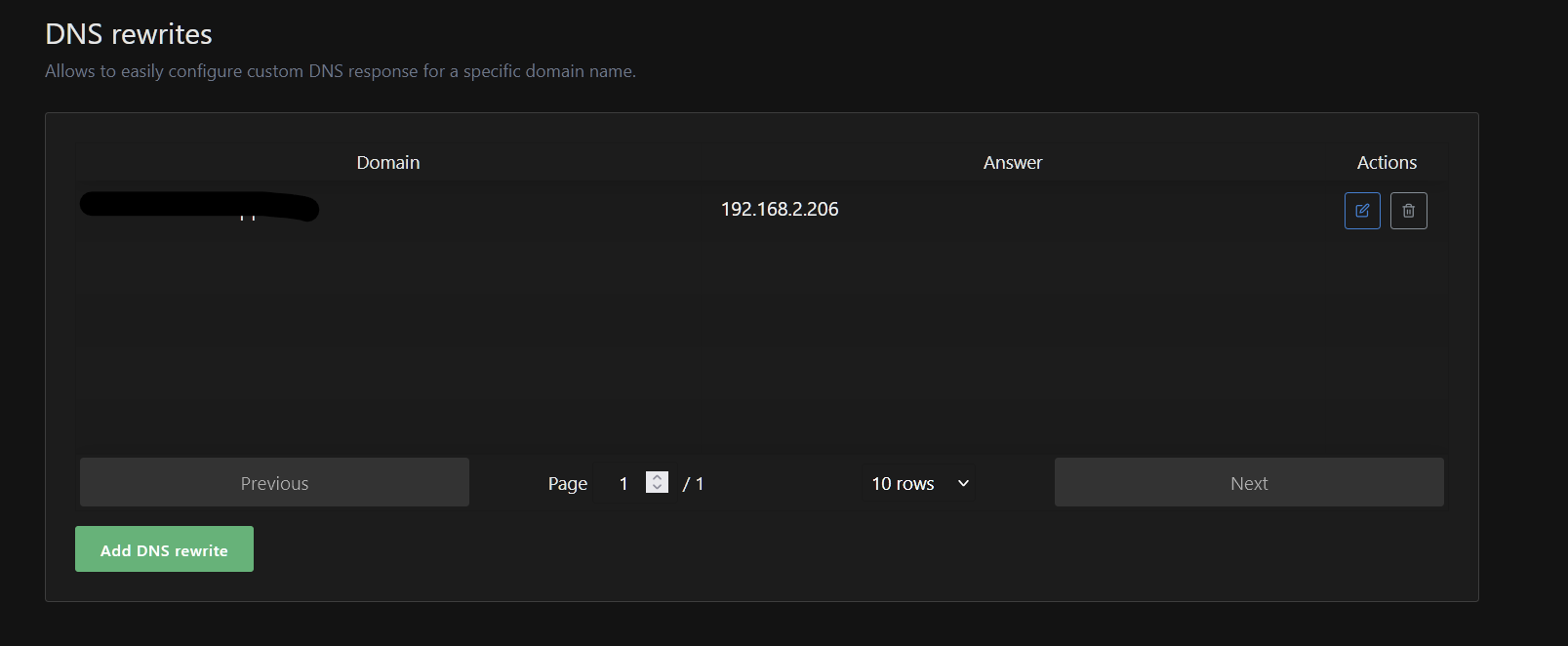Click the delete rewrite trash icon

coord(1408,211)
